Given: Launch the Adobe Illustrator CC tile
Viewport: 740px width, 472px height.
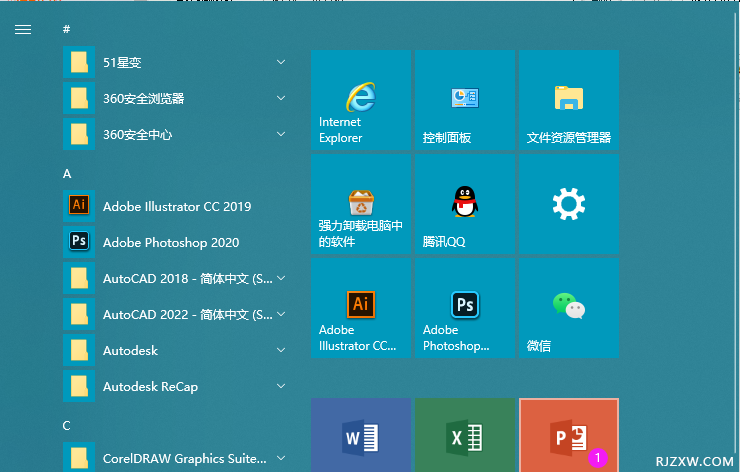Looking at the screenshot, I should 361,308.
